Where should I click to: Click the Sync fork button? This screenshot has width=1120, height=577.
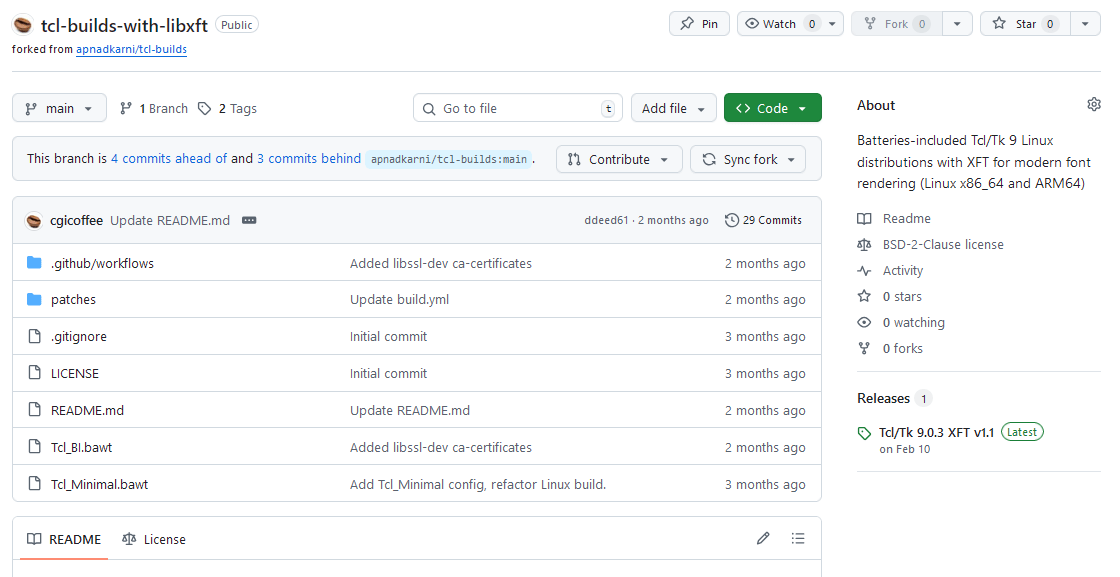748,159
